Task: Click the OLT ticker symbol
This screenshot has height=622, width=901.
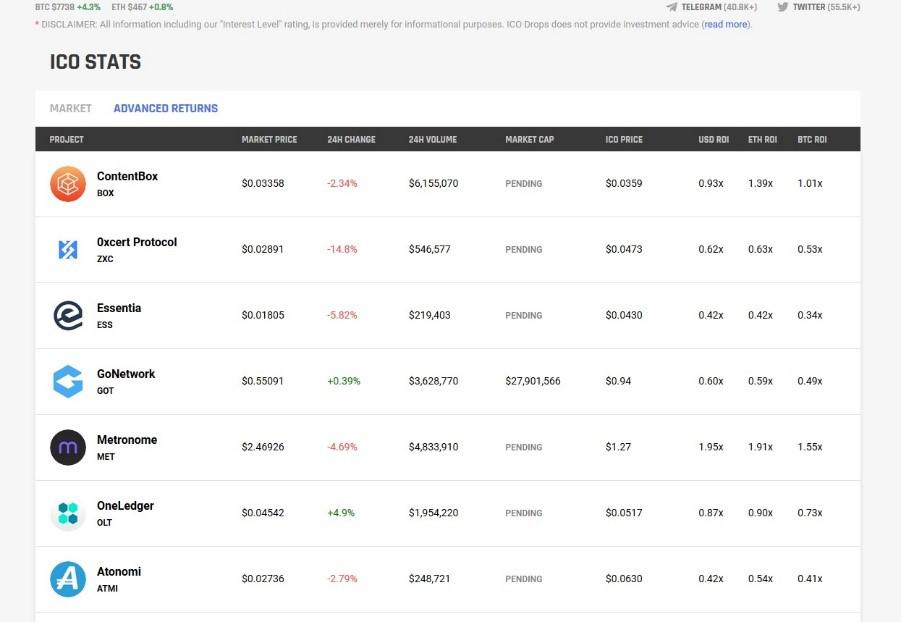Action: coord(105,523)
